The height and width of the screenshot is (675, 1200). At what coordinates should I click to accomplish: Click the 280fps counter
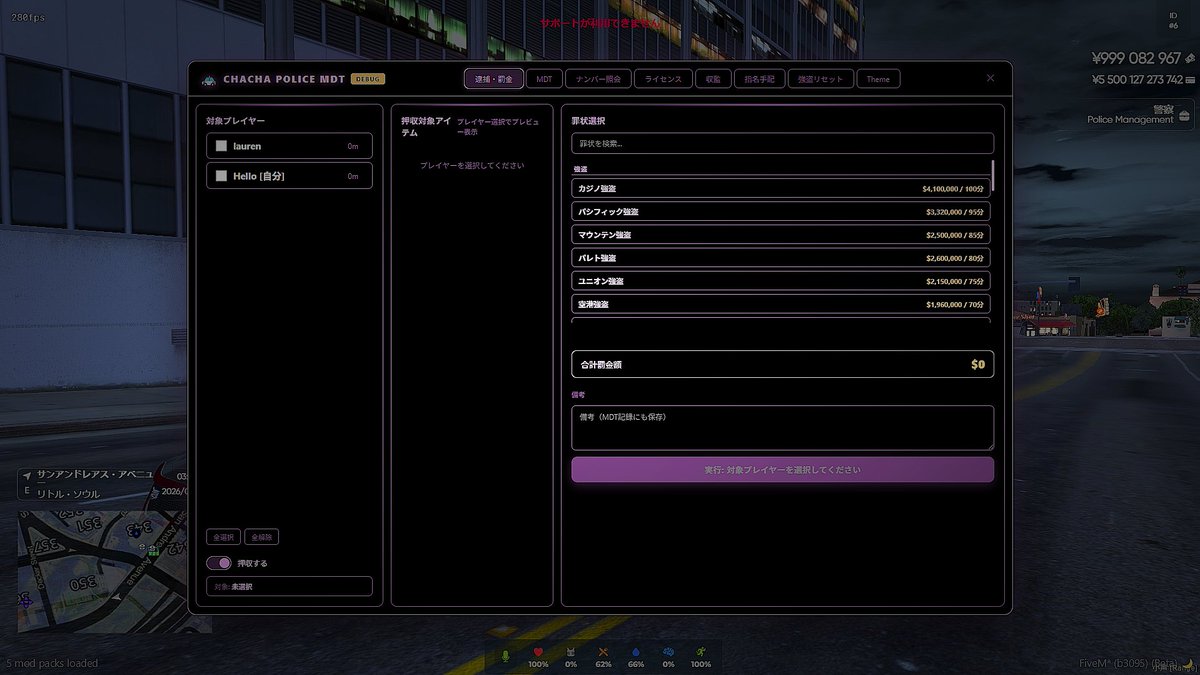point(27,19)
